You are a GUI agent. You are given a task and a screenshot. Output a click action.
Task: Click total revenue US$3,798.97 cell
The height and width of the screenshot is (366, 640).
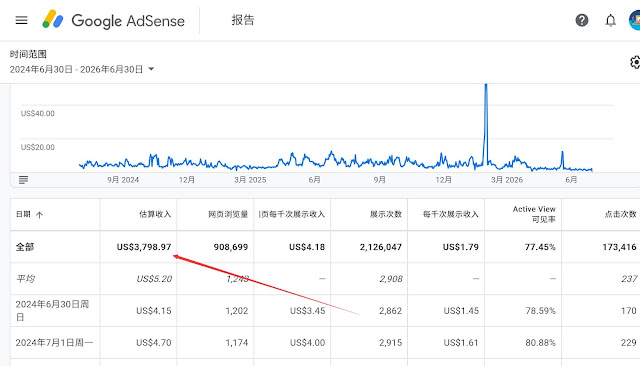click(144, 247)
